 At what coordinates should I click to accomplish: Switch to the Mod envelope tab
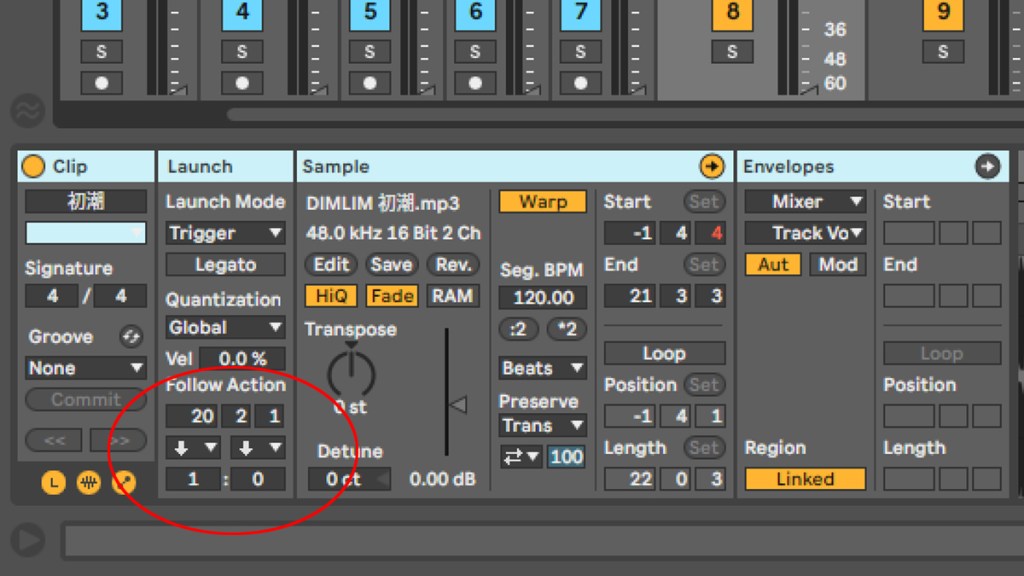pos(837,265)
